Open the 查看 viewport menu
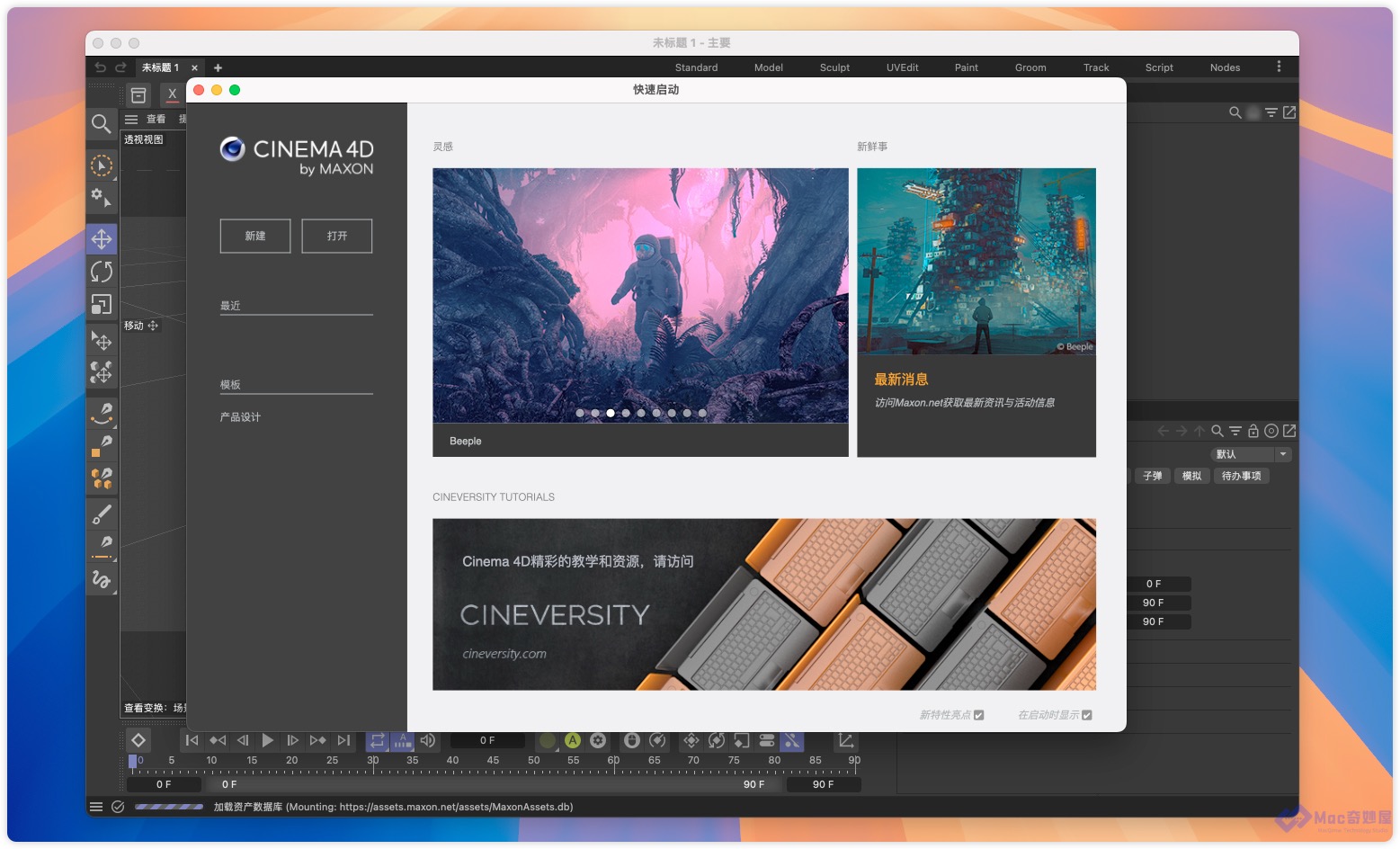This screenshot has height=849, width=1400. [x=156, y=119]
